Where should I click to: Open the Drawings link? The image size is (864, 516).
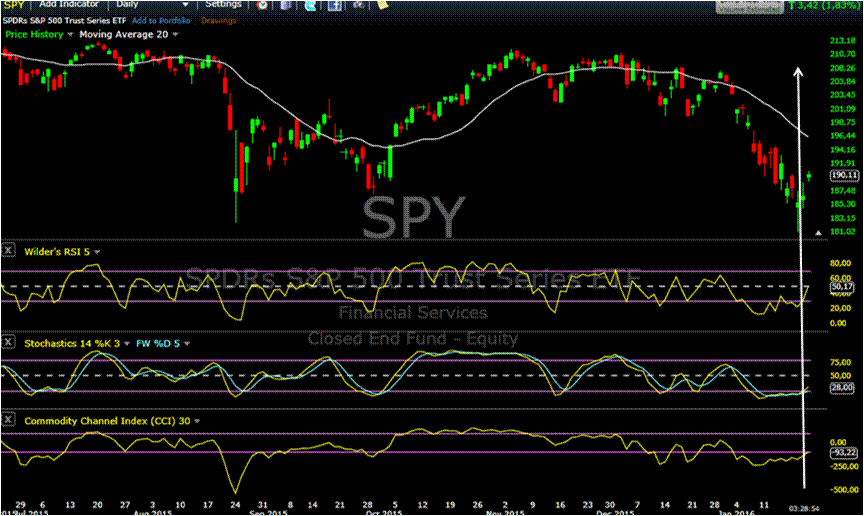218,20
